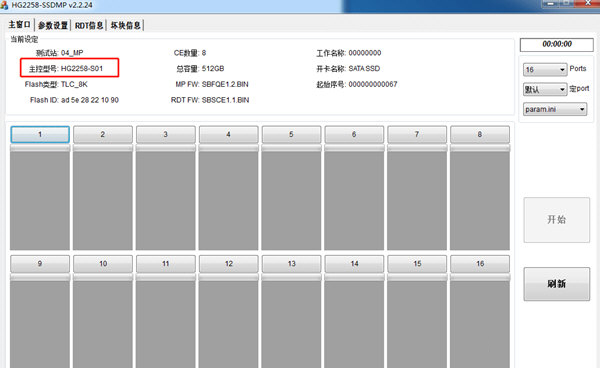Click the progress bar under port 1
This screenshot has height=368, width=600.
click(40, 148)
